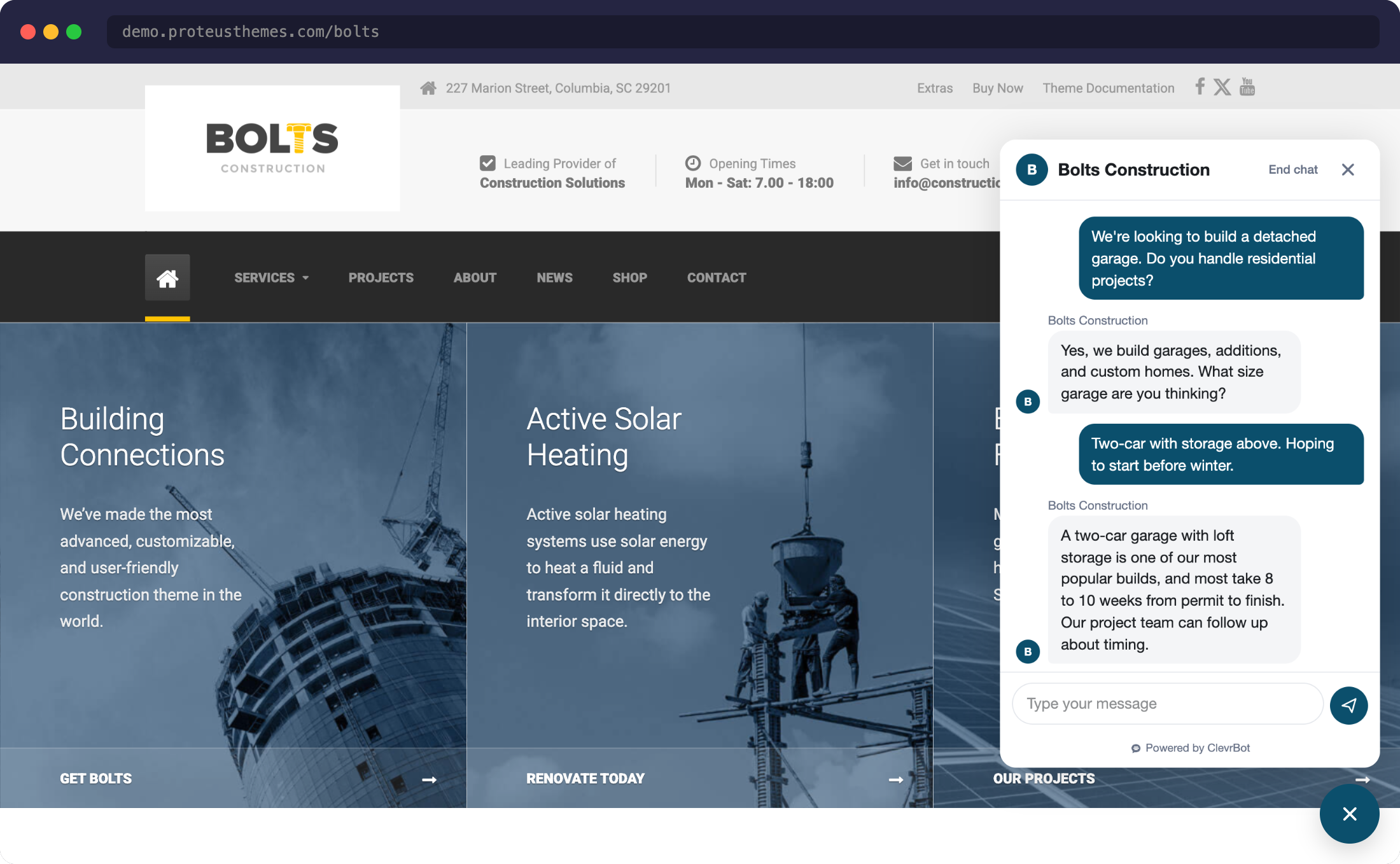
Task: Click the home icon in navigation bar
Action: (167, 278)
